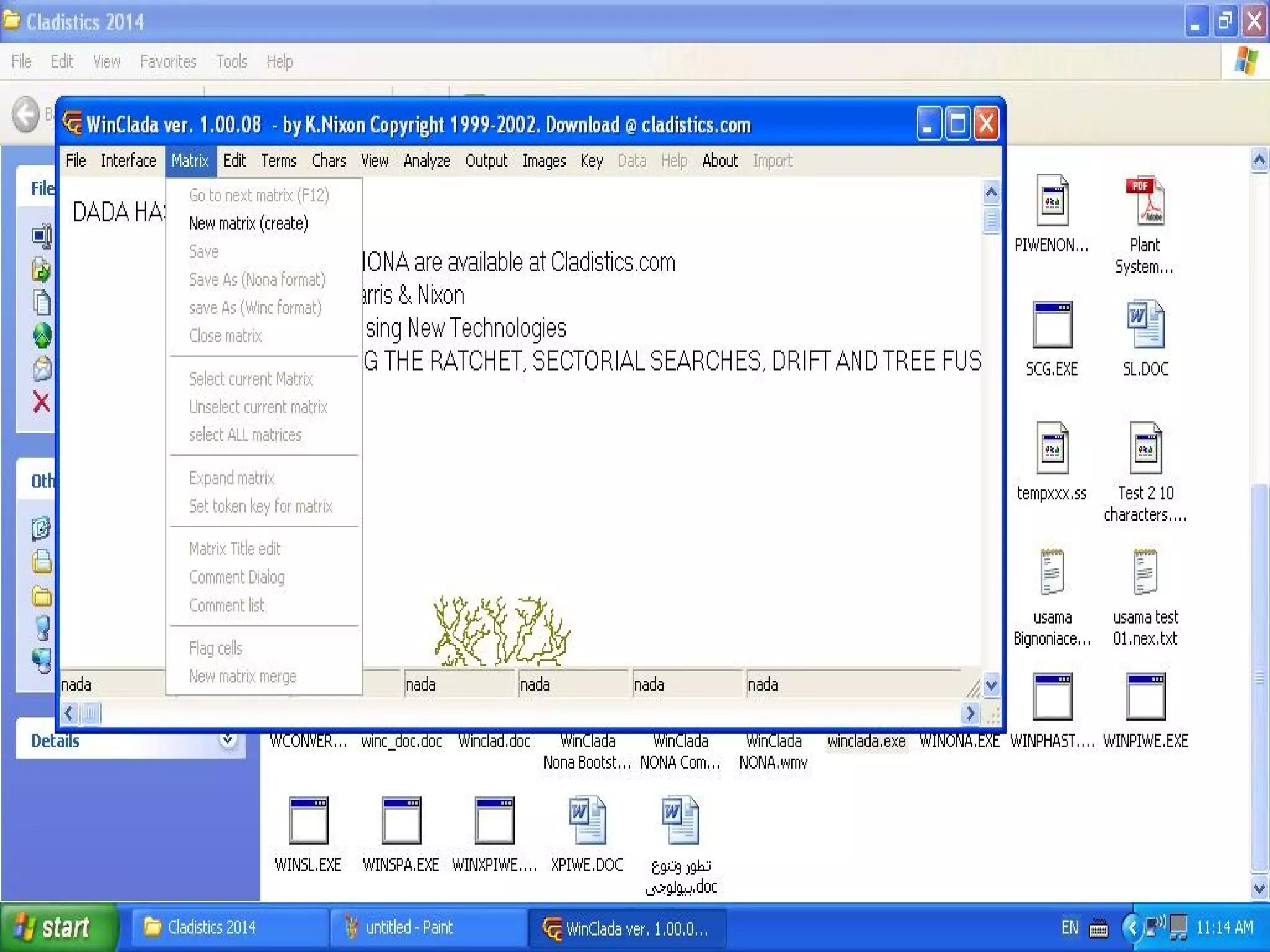
Task: Open the Favorites menu in Explorer
Action: (x=167, y=62)
